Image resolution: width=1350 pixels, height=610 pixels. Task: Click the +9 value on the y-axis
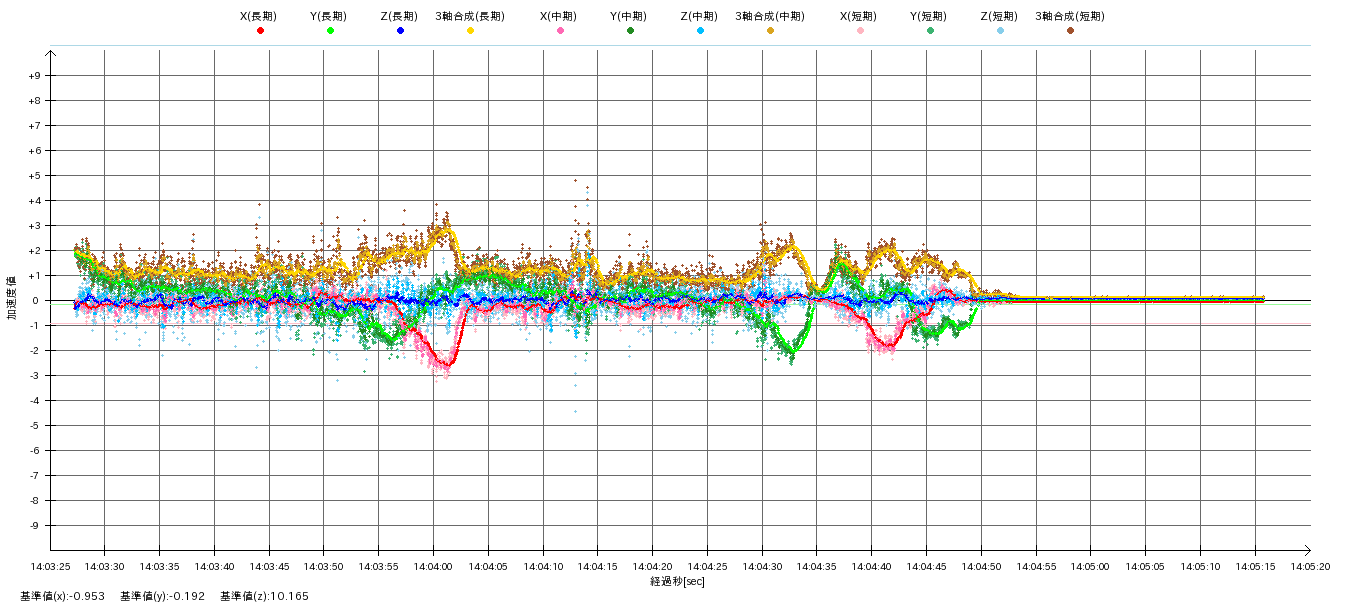point(34,76)
